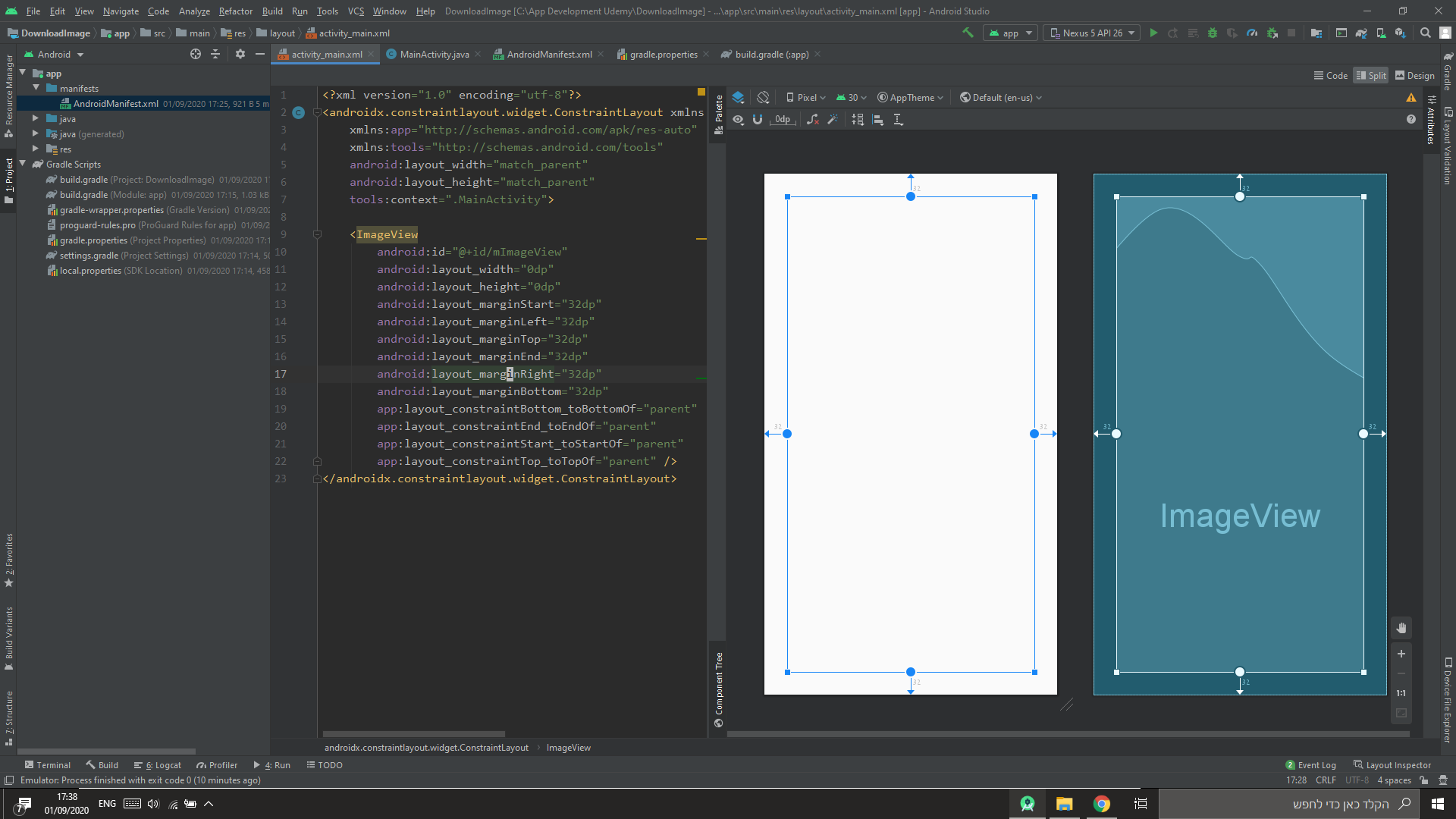1456x819 pixels.
Task: Open the Layout Inspector
Action: (x=1392, y=765)
